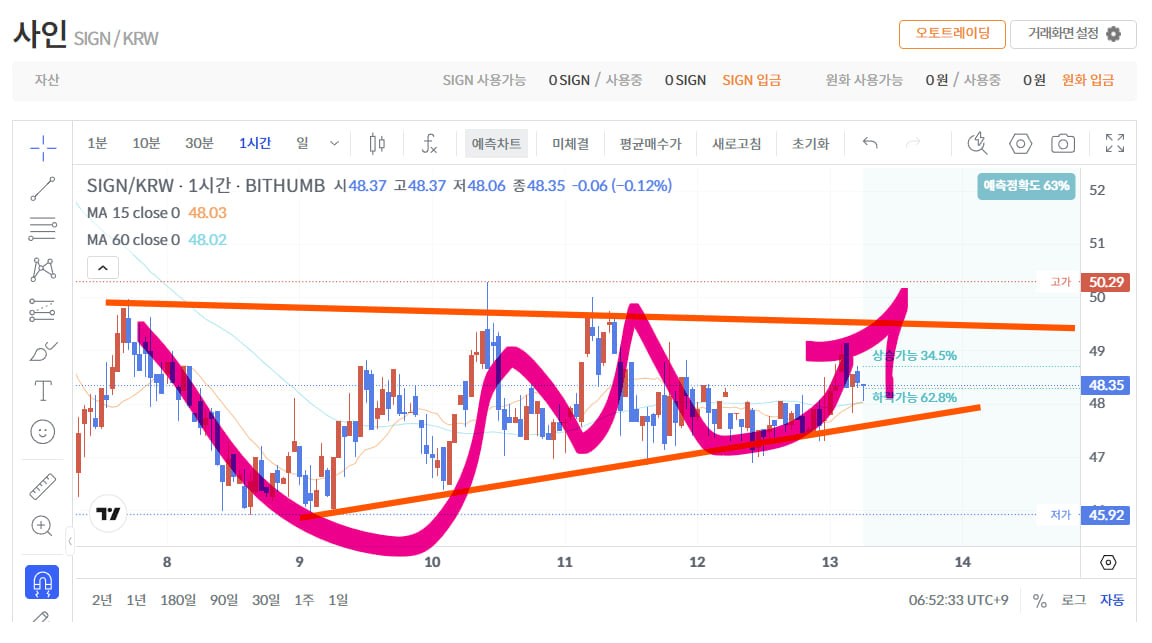This screenshot has width=1152, height=643.
Task: Open the emoji sticker tool
Action: coord(43,432)
